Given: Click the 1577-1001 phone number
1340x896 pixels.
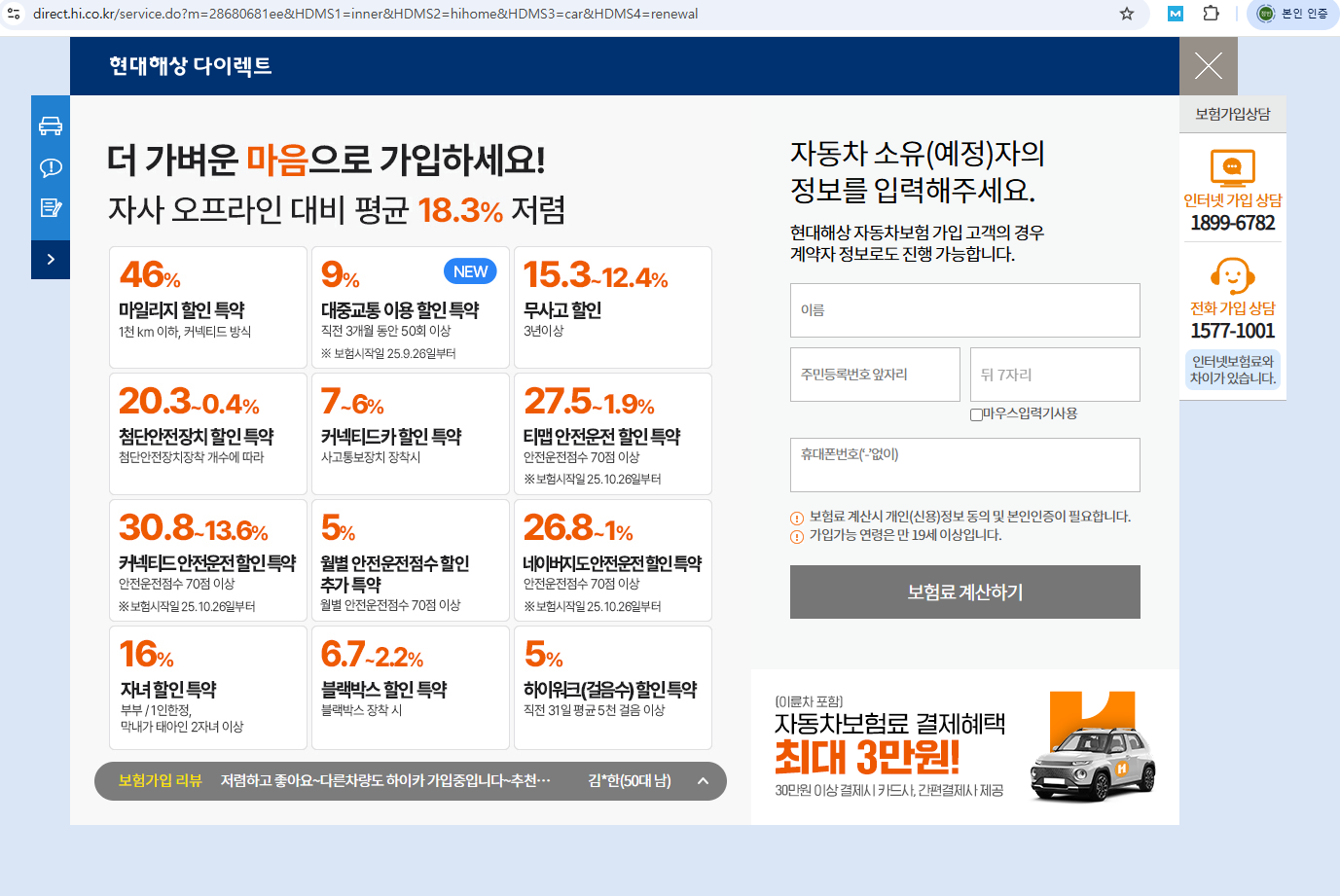Looking at the screenshot, I should tap(1232, 331).
